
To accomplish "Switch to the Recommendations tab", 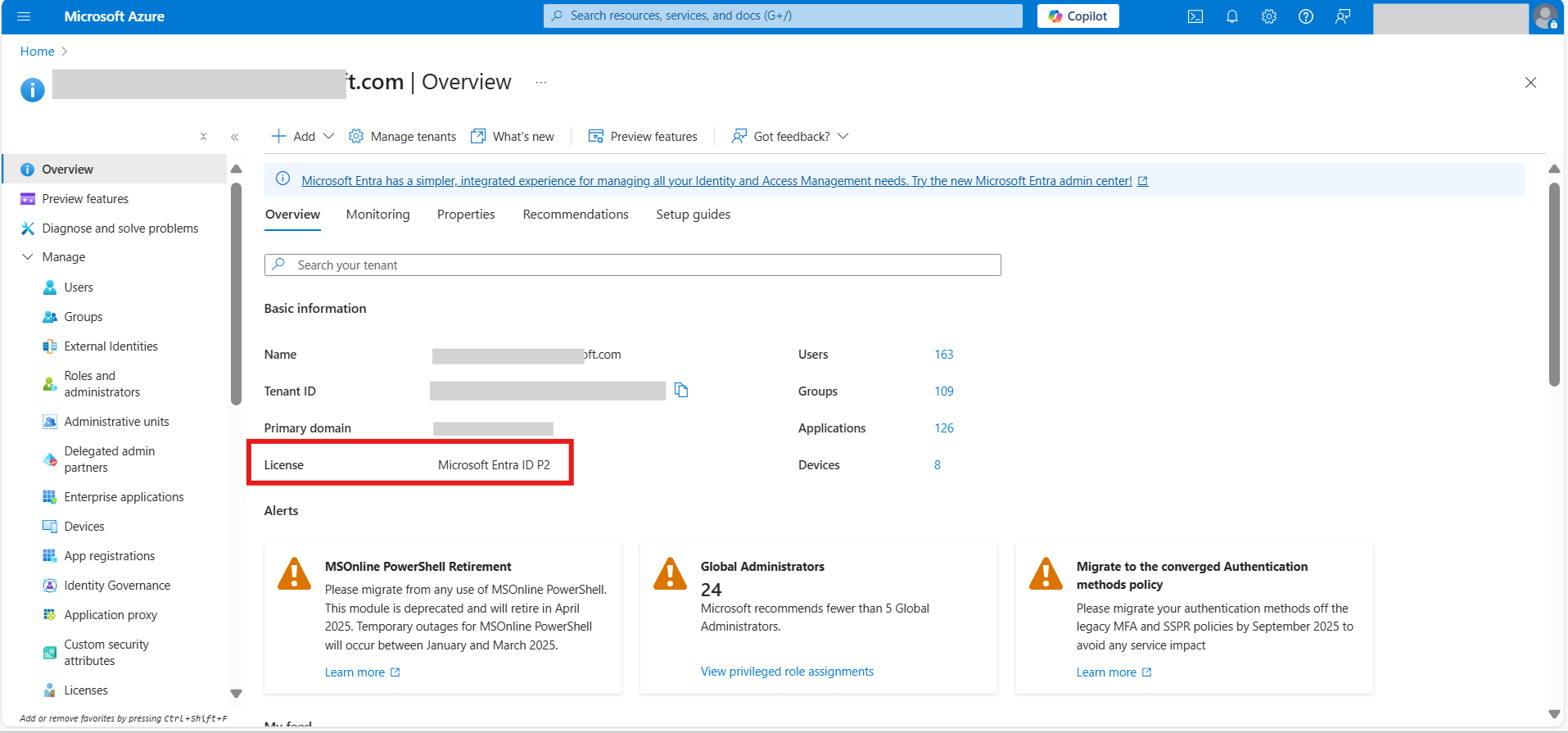I will click(x=576, y=215).
